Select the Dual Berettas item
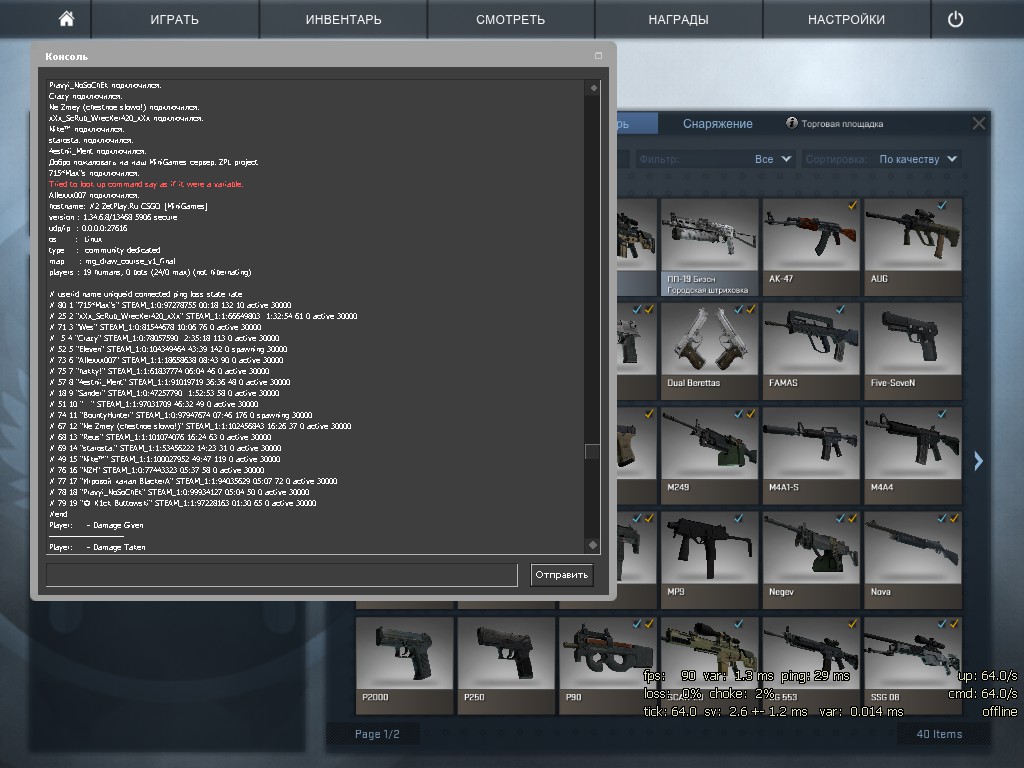This screenshot has height=768, width=1024. (709, 350)
